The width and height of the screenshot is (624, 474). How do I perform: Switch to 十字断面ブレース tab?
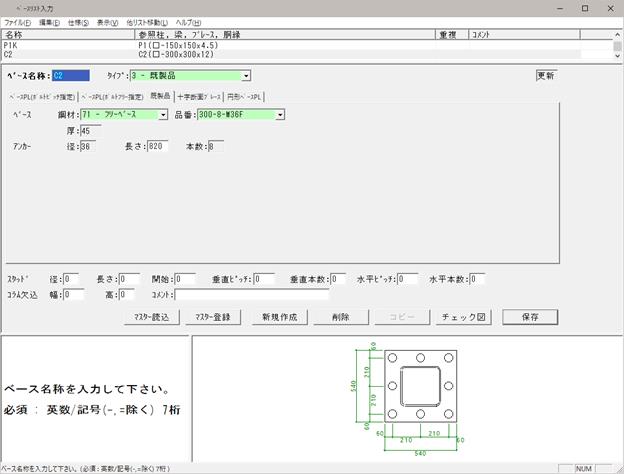click(199, 97)
